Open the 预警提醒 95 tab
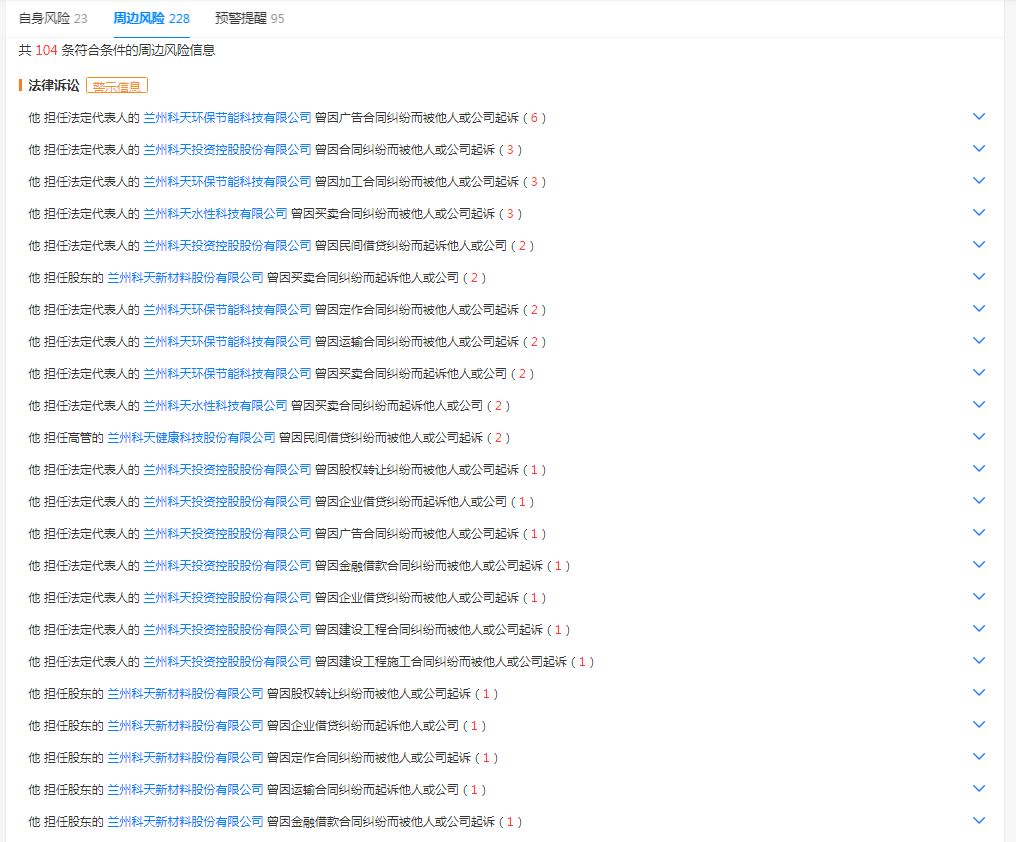The height and width of the screenshot is (842, 1016). click(x=249, y=18)
